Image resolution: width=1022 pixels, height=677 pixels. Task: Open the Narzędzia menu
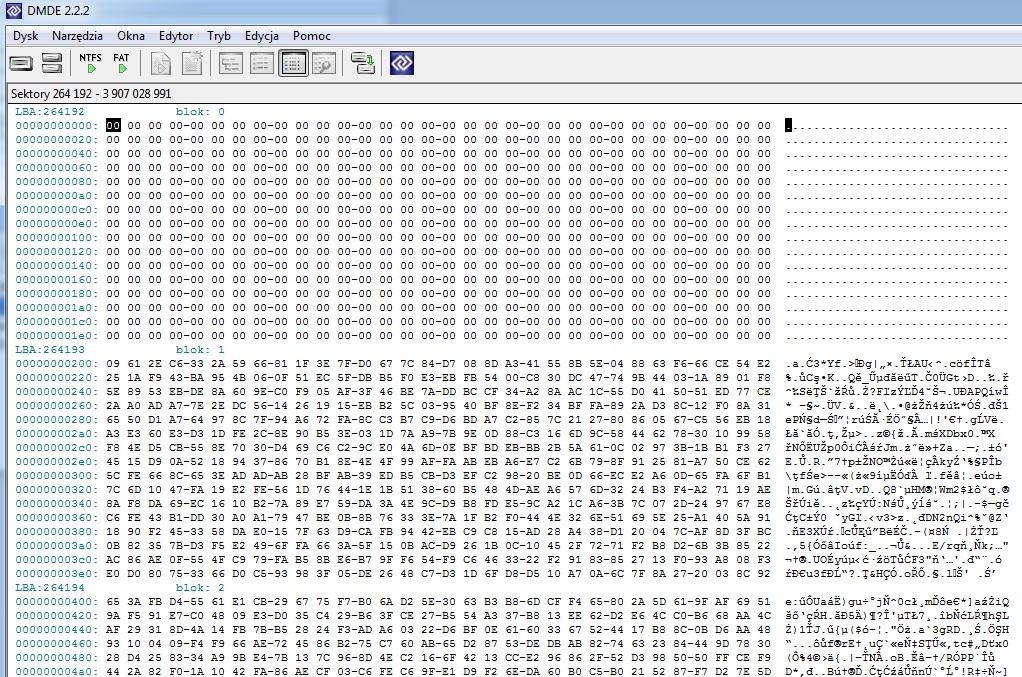(x=78, y=36)
